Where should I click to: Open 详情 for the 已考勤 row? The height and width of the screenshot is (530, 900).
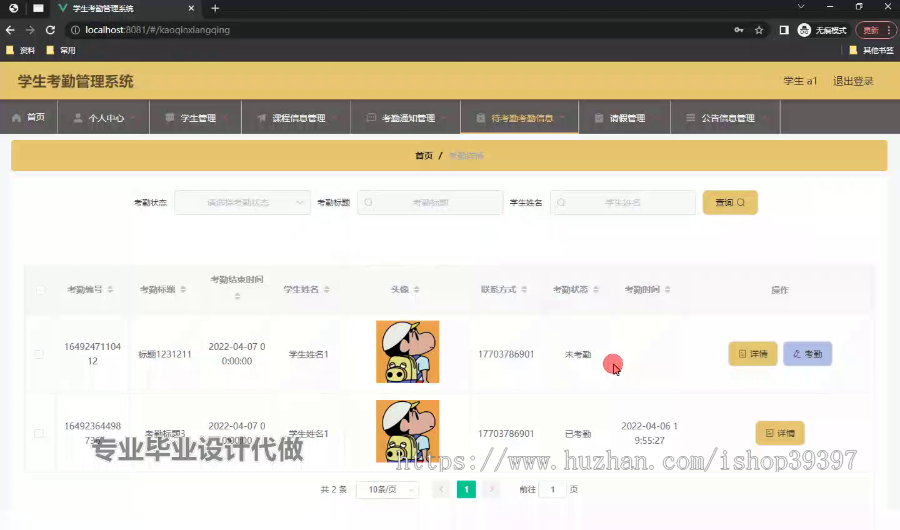coord(780,433)
